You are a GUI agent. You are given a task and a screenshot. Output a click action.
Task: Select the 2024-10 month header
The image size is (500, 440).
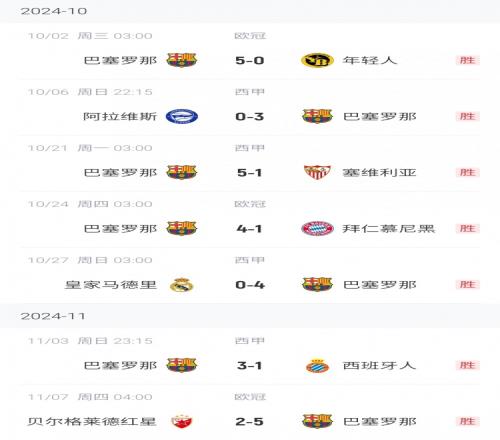point(54,11)
